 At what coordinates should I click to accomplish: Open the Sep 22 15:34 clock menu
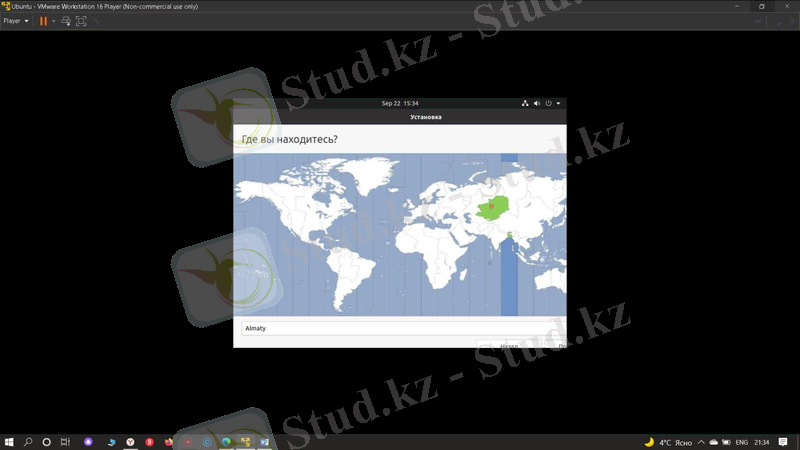point(400,103)
